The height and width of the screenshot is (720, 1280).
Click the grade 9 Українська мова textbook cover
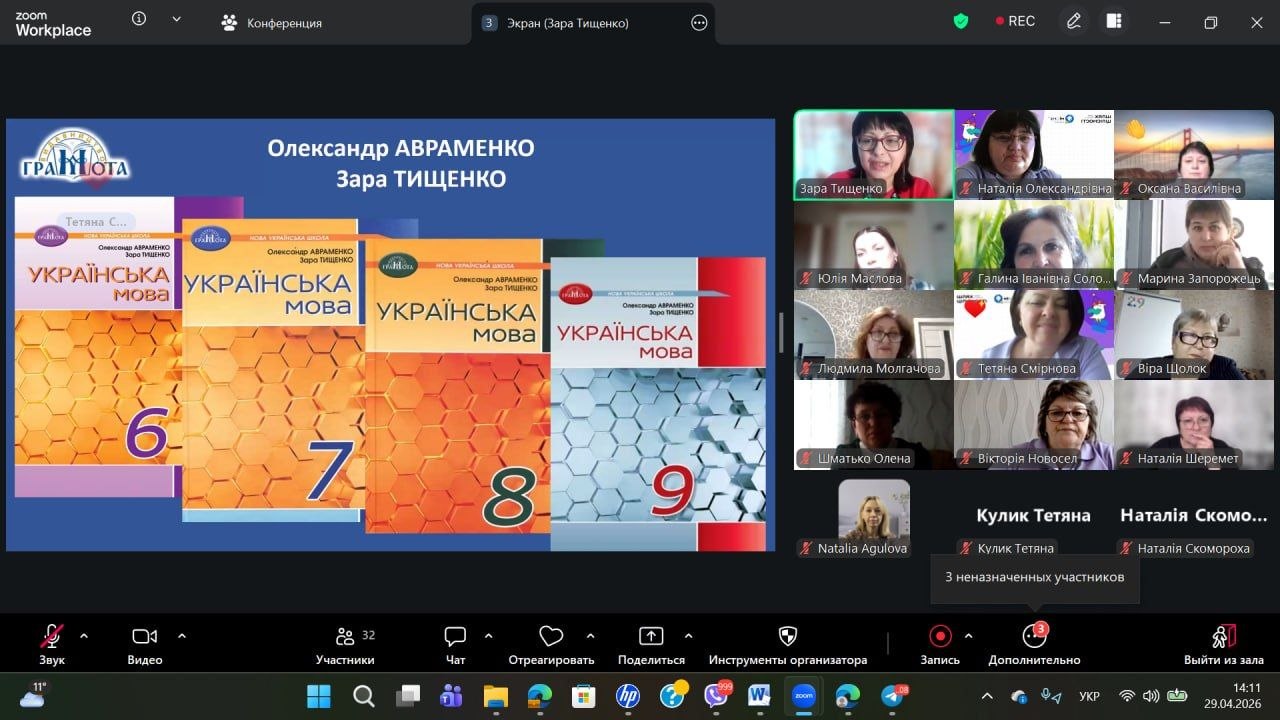(658, 403)
